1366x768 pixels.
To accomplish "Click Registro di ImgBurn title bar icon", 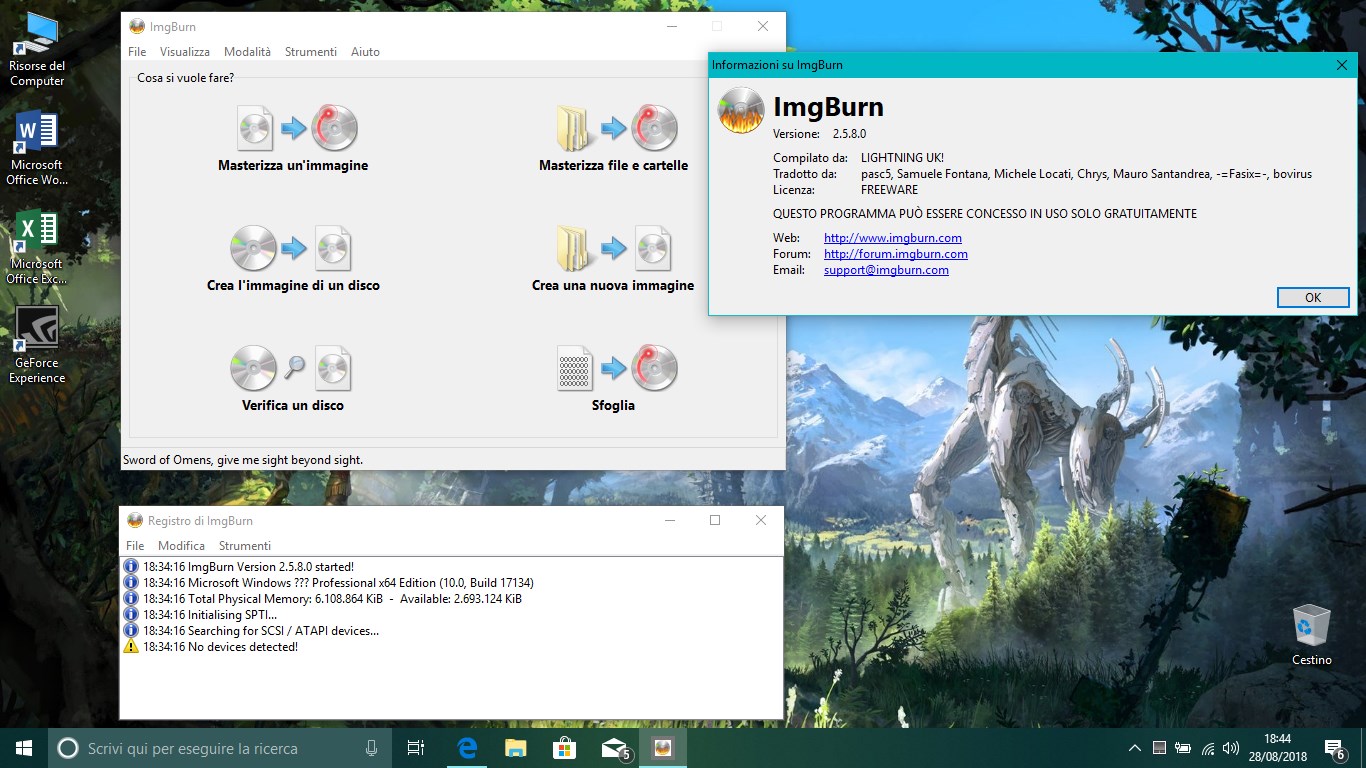I will pyautogui.click(x=135, y=520).
